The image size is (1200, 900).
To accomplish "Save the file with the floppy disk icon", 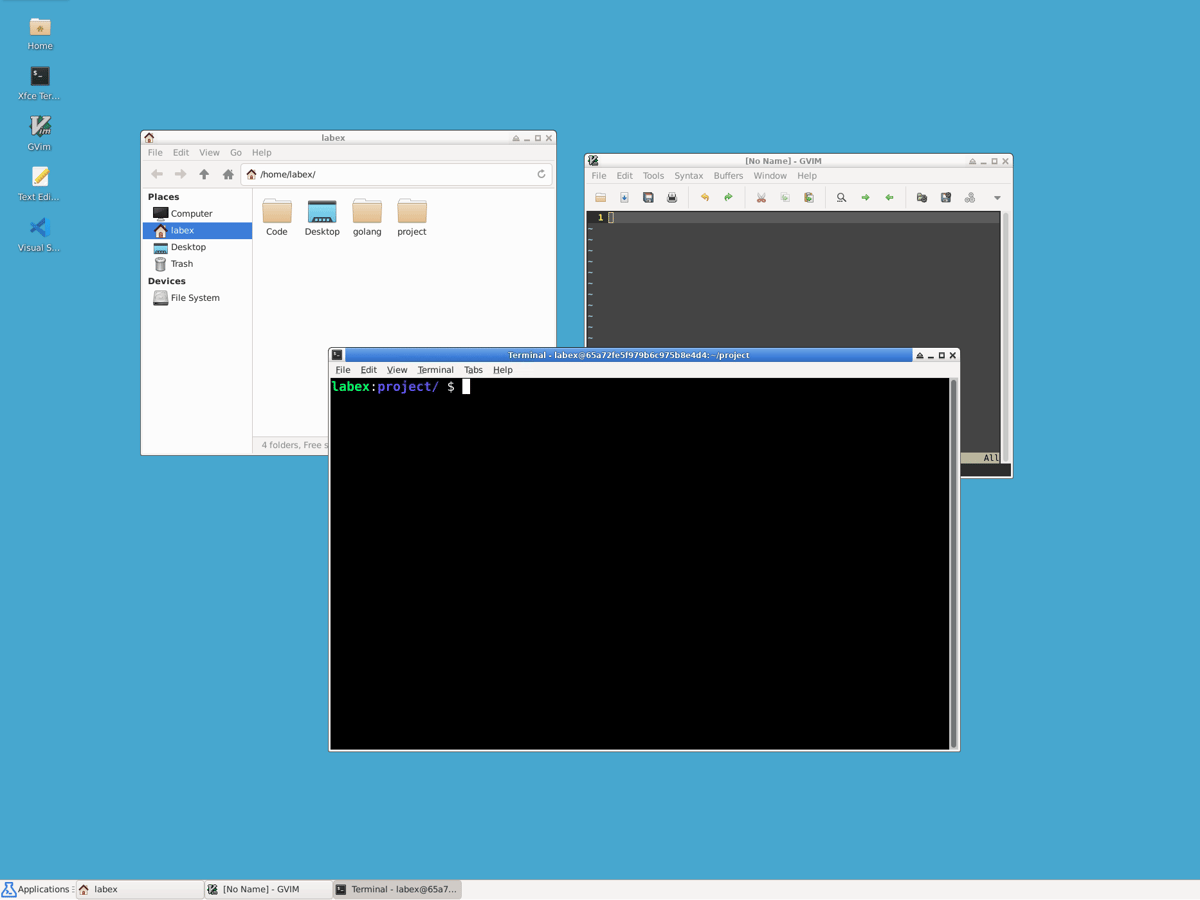I will click(648, 197).
